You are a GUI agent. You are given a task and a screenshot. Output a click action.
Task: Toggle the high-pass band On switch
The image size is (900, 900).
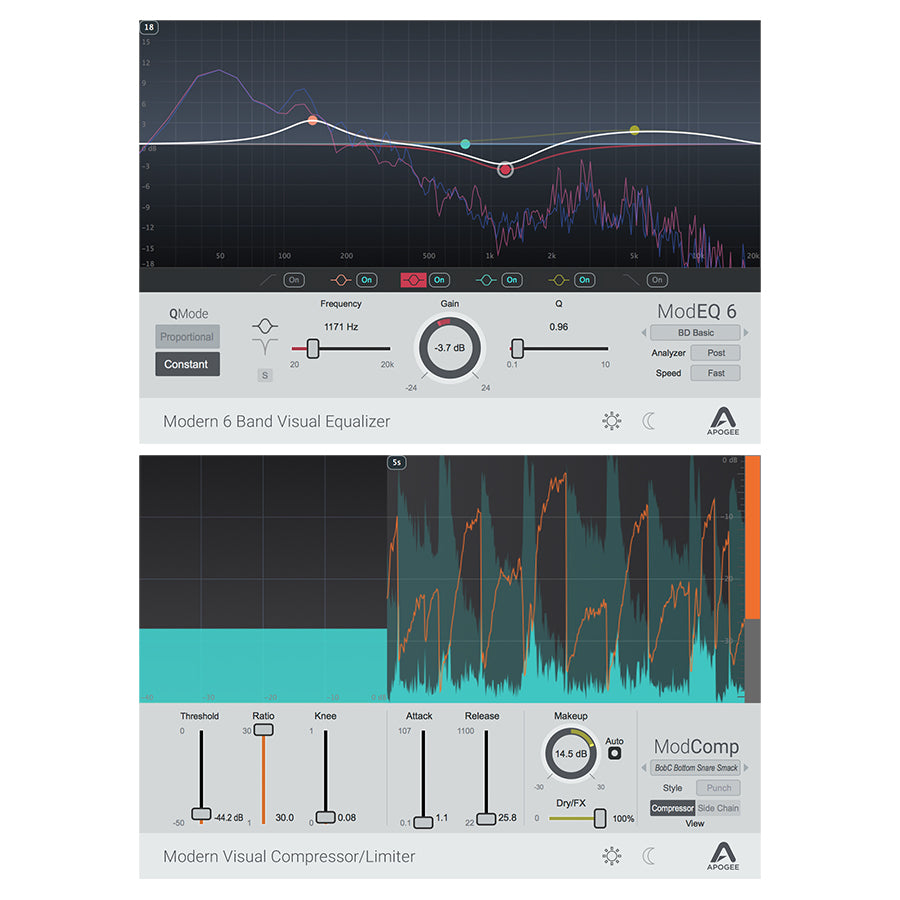(x=293, y=280)
